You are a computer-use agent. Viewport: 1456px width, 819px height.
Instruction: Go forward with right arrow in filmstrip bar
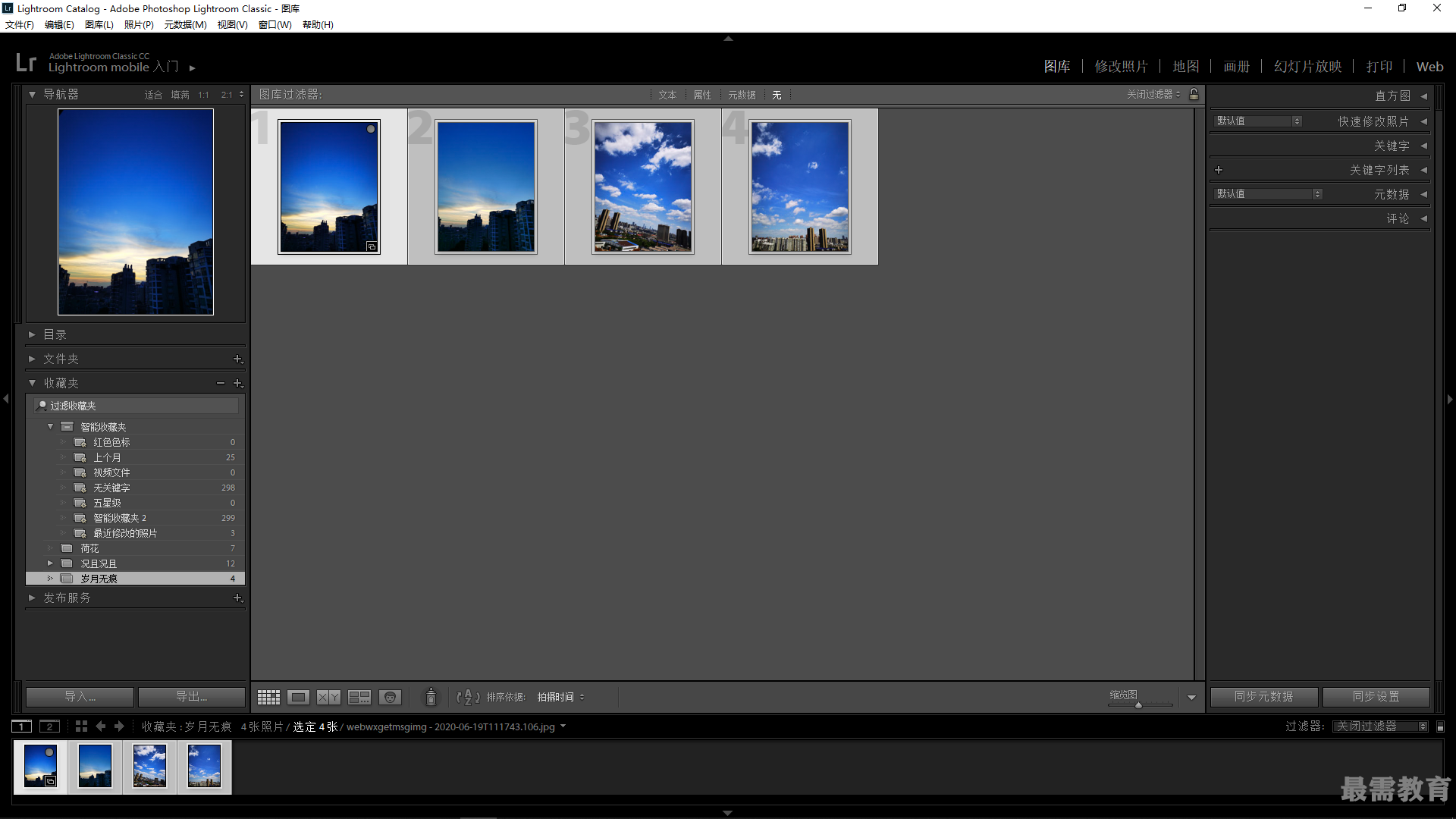(119, 726)
